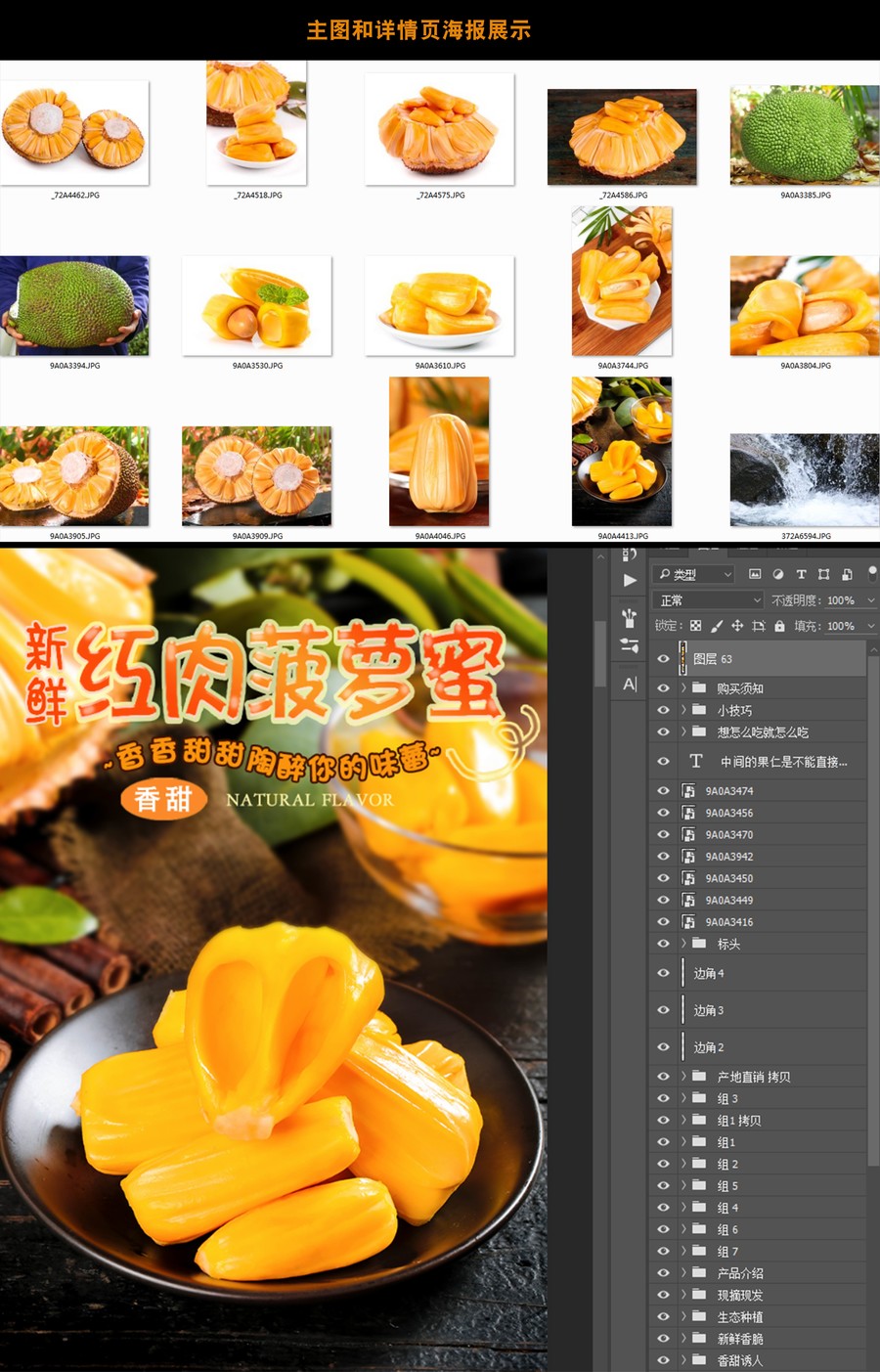The image size is (880, 1372).
Task: Click the smart object icon of layer 9A0A3474
Action: point(688,790)
